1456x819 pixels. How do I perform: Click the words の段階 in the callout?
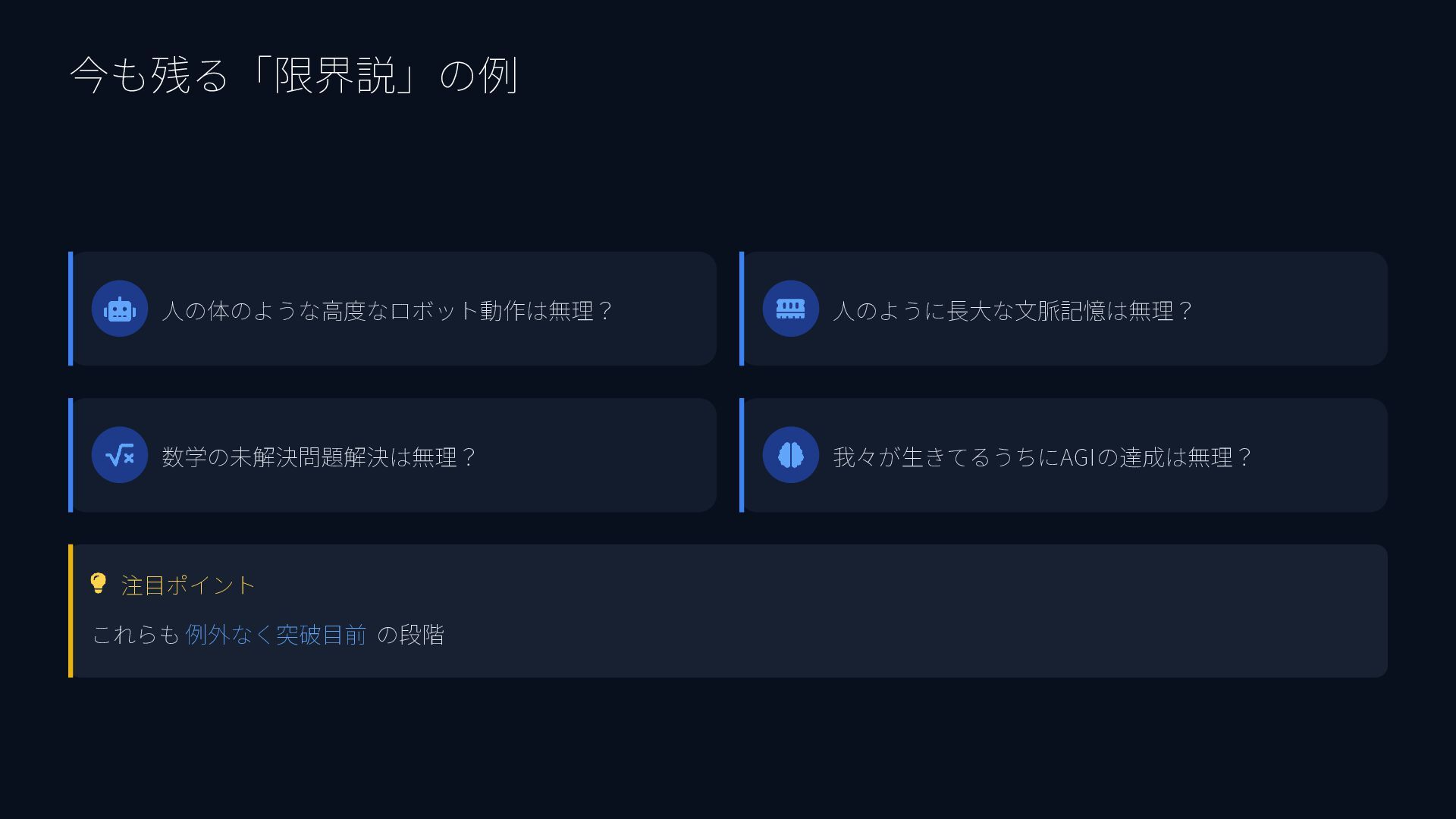pyautogui.click(x=410, y=634)
